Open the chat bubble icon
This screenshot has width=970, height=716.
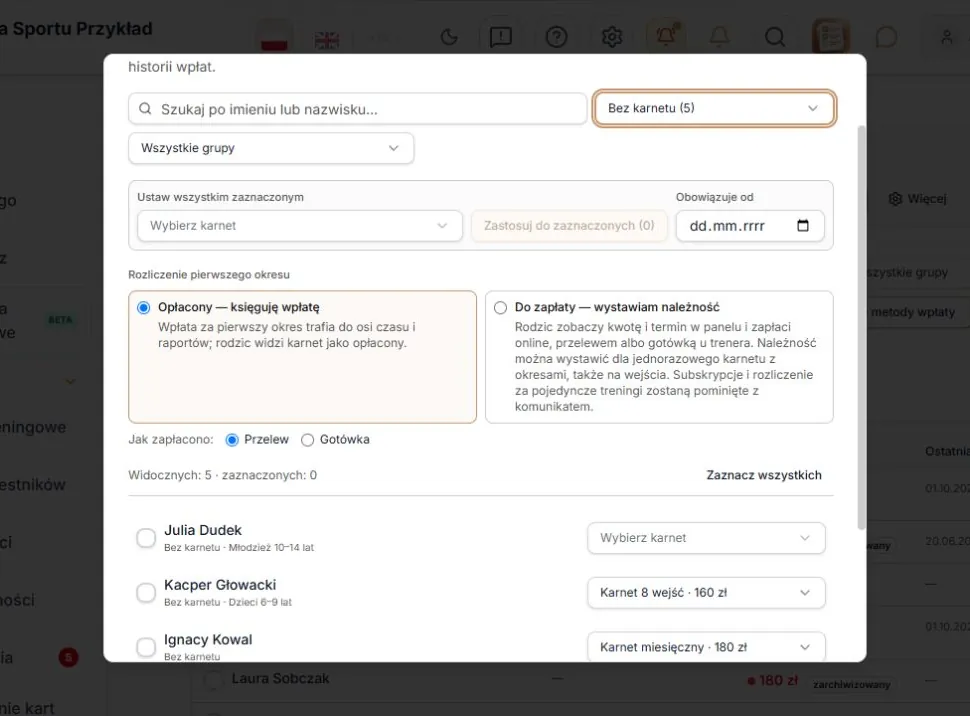click(x=886, y=37)
